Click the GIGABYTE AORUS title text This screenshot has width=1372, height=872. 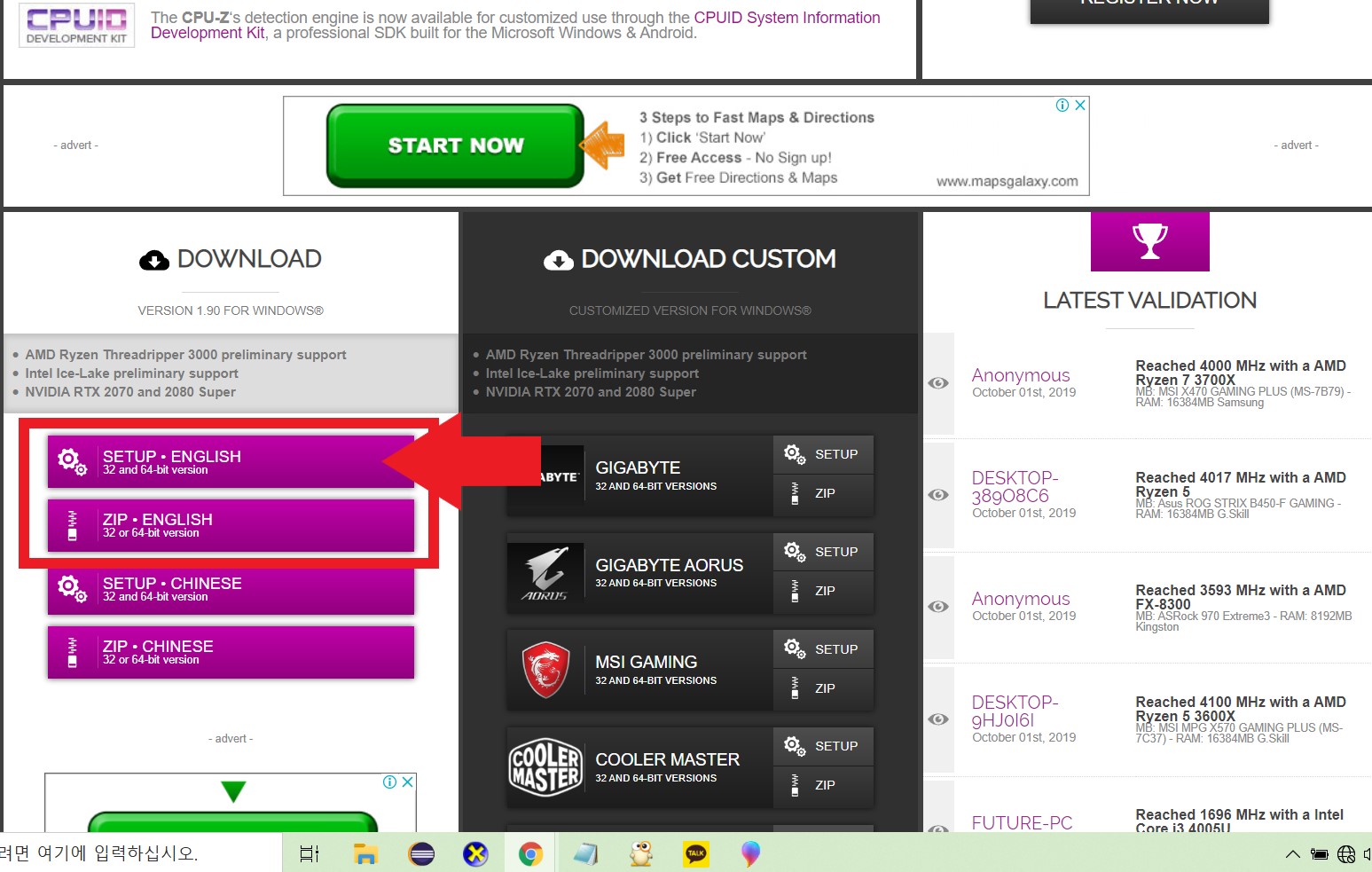point(670,565)
